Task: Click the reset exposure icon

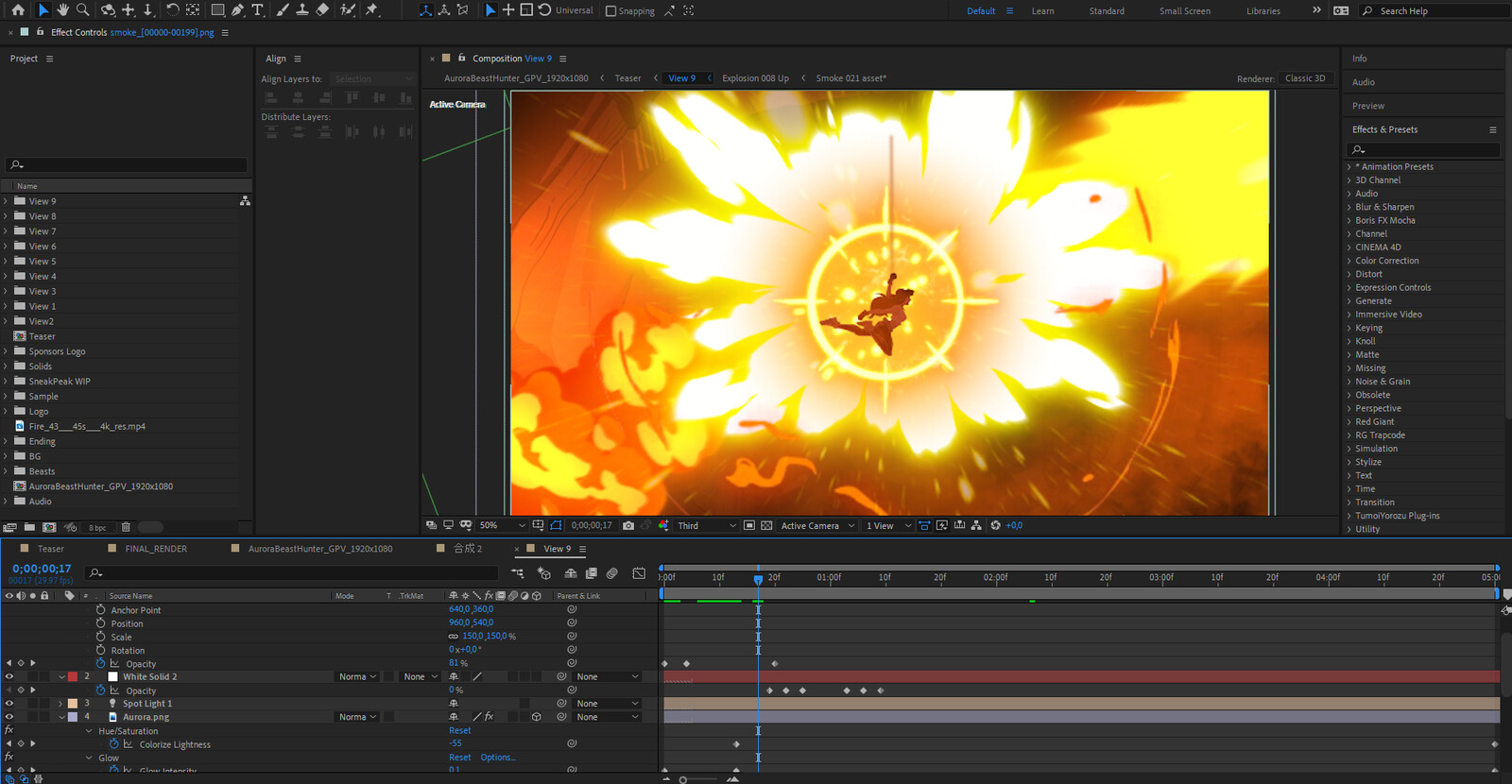Action: click(x=995, y=525)
